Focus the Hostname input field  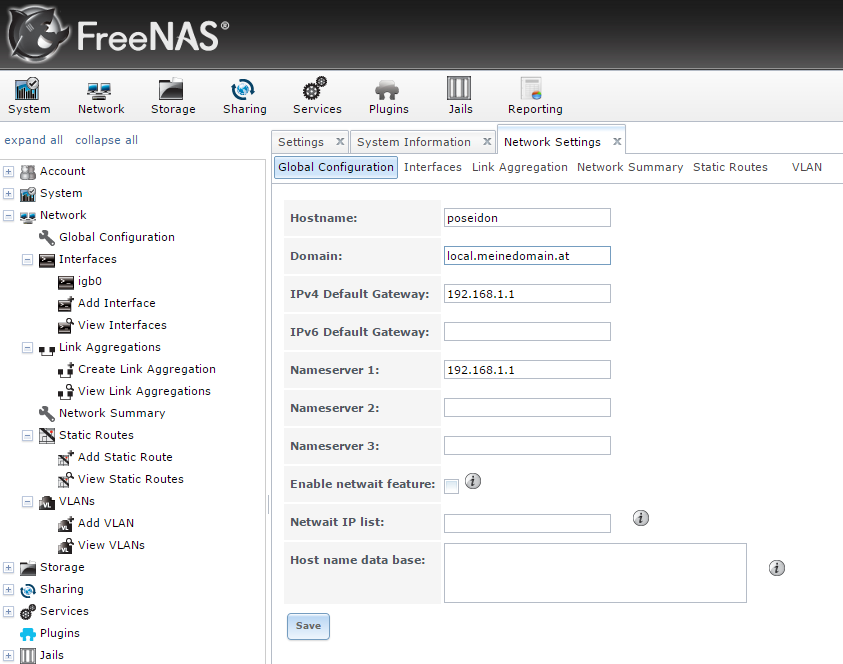527,218
